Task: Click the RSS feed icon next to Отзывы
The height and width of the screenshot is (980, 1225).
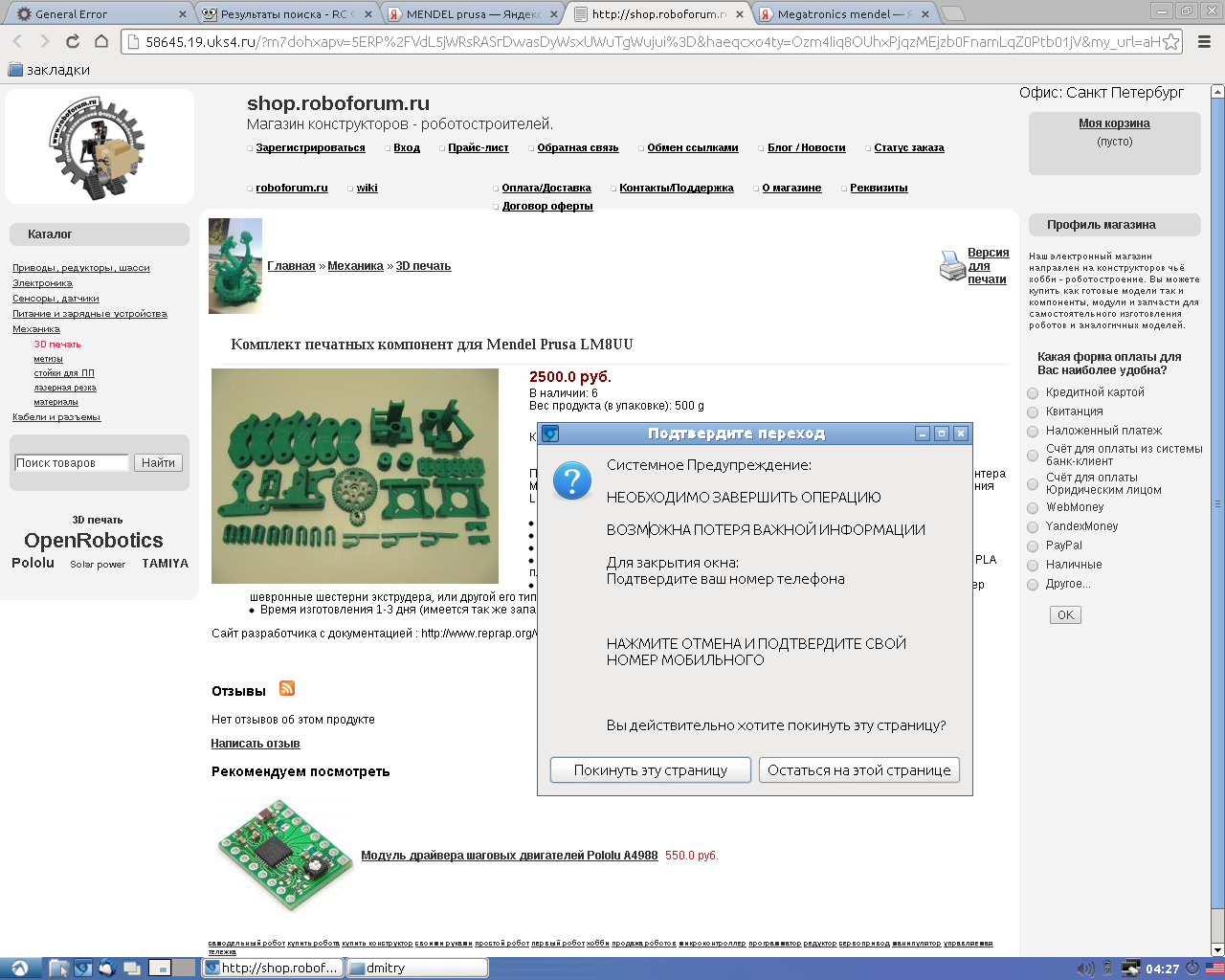Action: [287, 688]
